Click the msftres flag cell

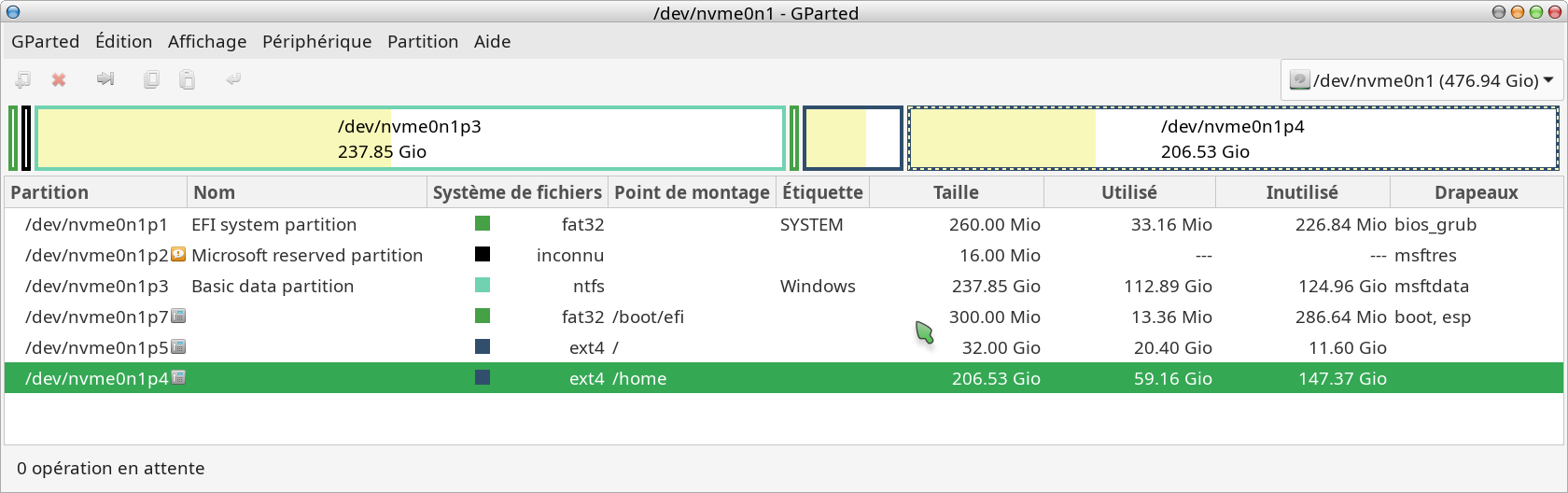tap(1425, 255)
